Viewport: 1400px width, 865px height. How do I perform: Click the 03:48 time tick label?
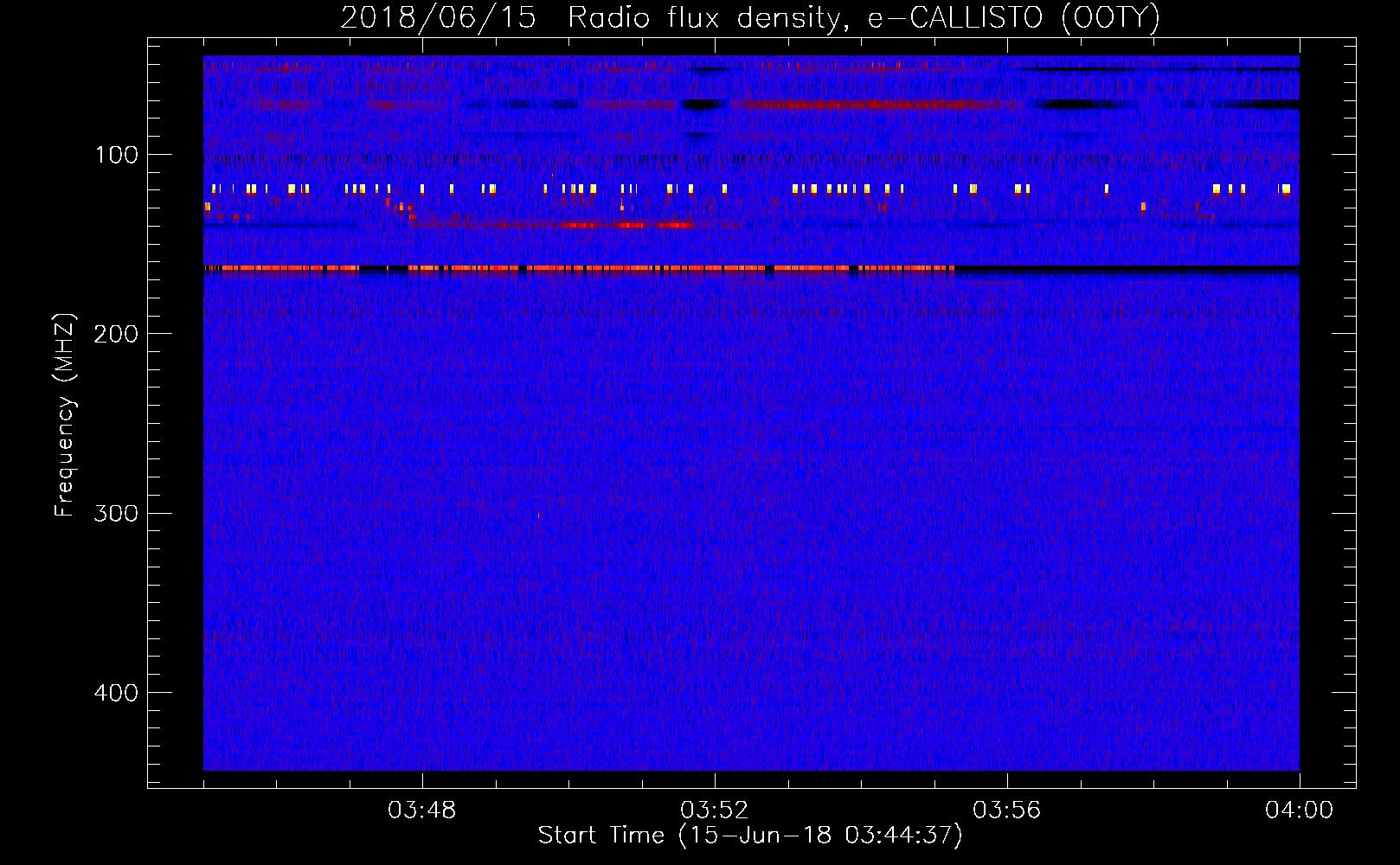(422, 811)
